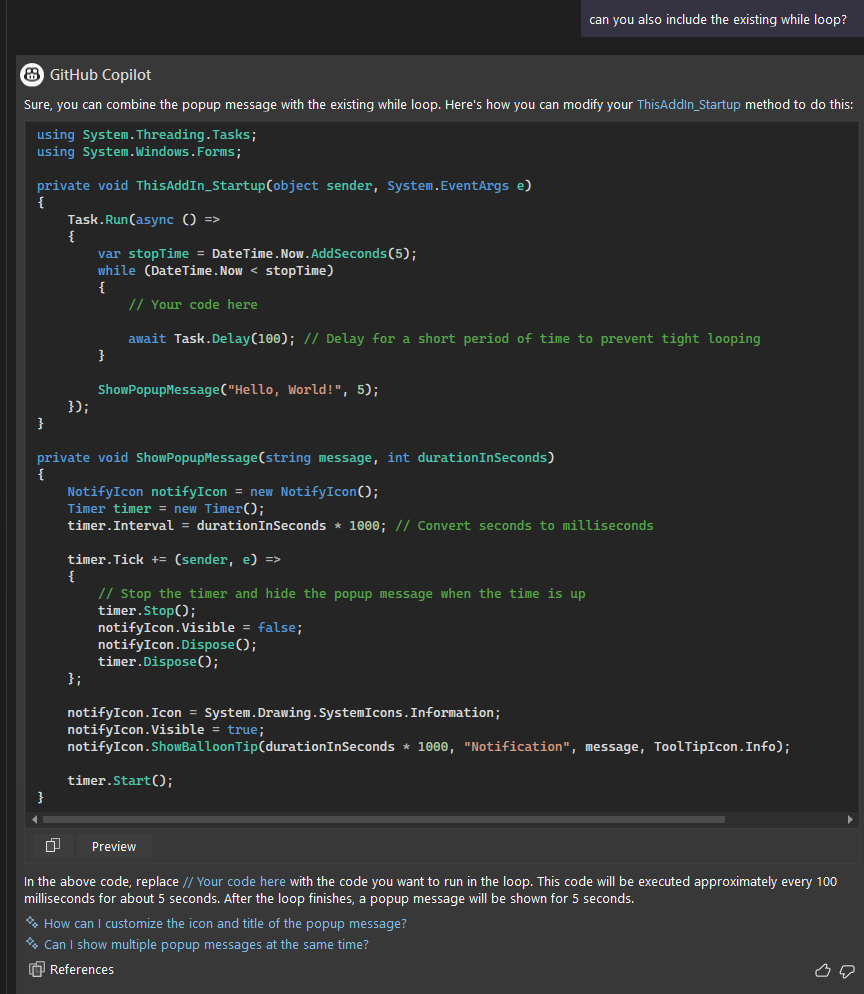This screenshot has height=994, width=864.
Task: Click the sparkle icon beside the first suggestion
Action: (30, 923)
